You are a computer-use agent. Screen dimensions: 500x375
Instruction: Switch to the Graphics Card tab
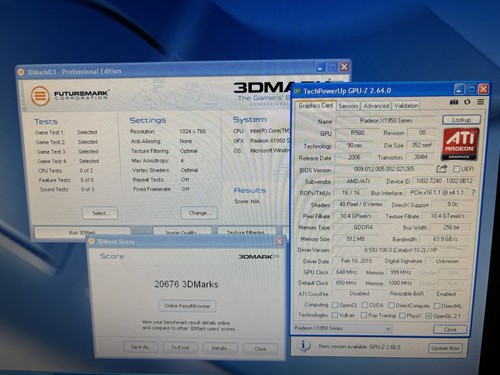click(315, 106)
